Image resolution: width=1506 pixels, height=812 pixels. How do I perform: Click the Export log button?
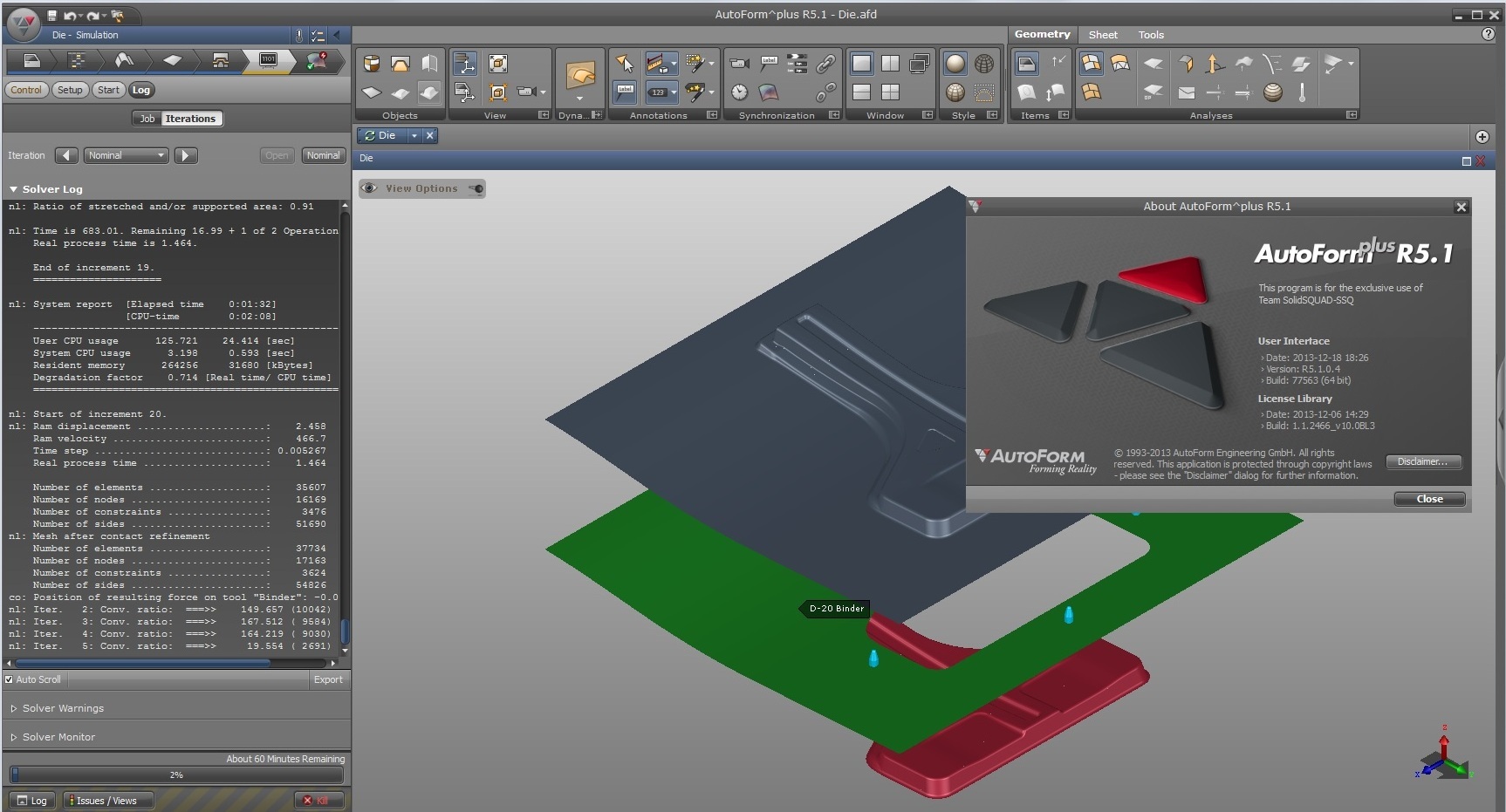(x=328, y=679)
